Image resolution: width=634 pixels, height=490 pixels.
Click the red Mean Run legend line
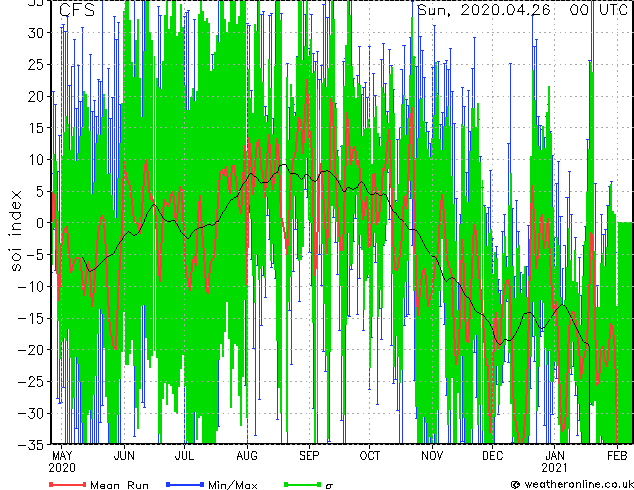tap(68, 484)
